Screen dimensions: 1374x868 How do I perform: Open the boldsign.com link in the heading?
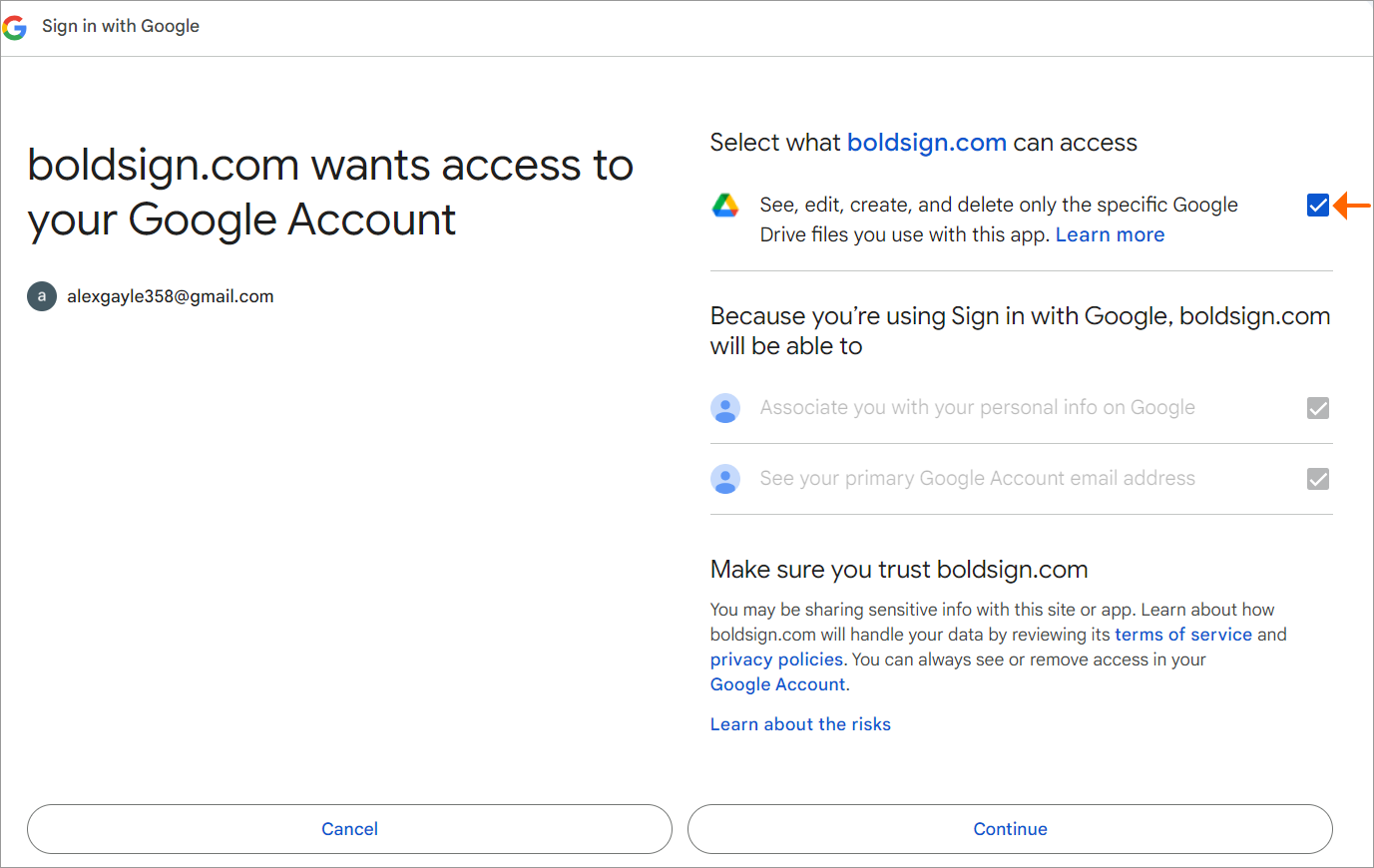click(927, 143)
